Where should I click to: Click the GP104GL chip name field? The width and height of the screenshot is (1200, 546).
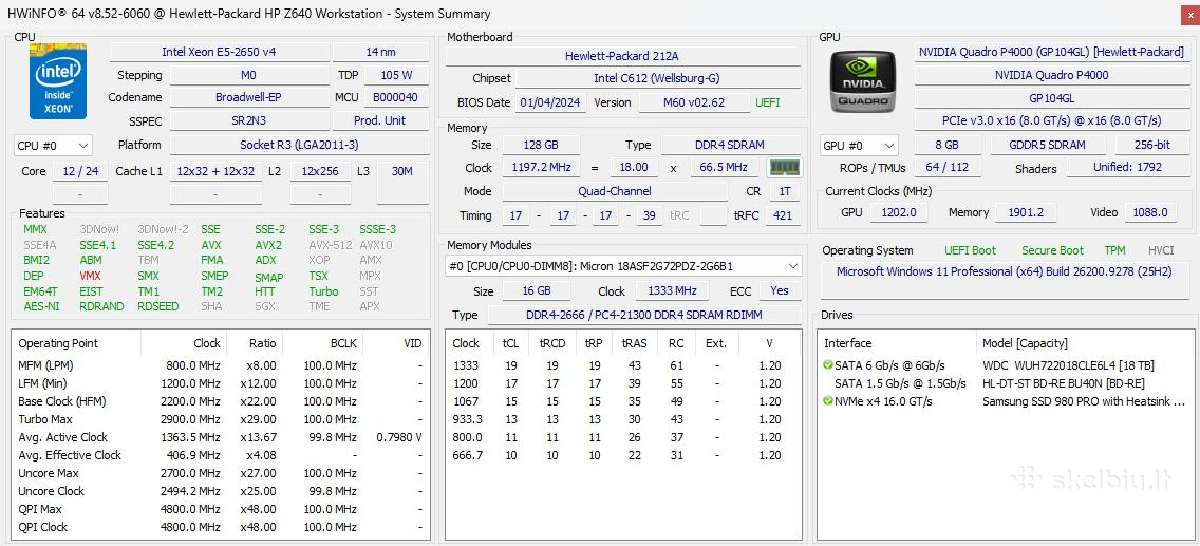click(x=1050, y=98)
